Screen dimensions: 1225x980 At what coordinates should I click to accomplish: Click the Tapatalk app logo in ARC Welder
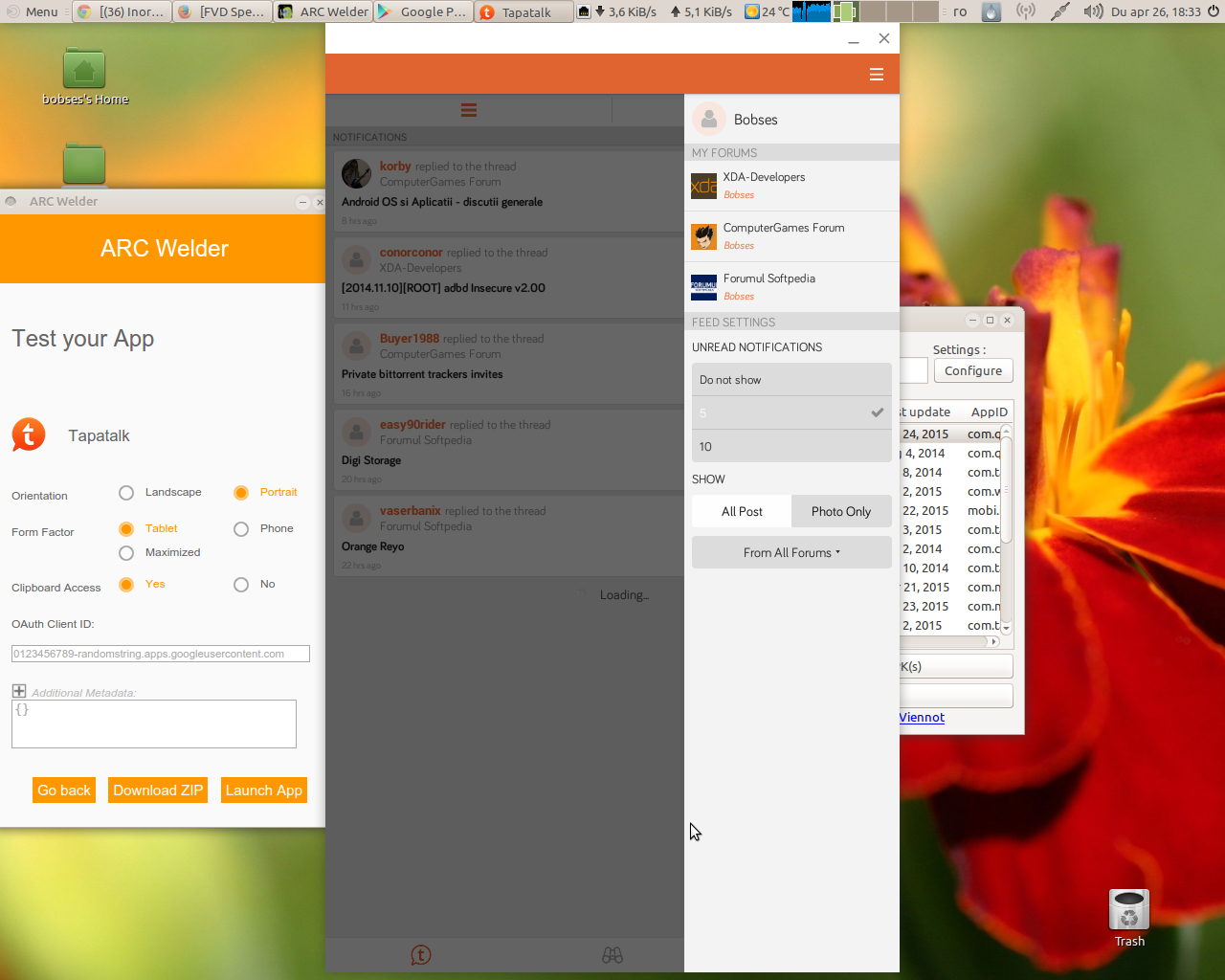pos(29,434)
